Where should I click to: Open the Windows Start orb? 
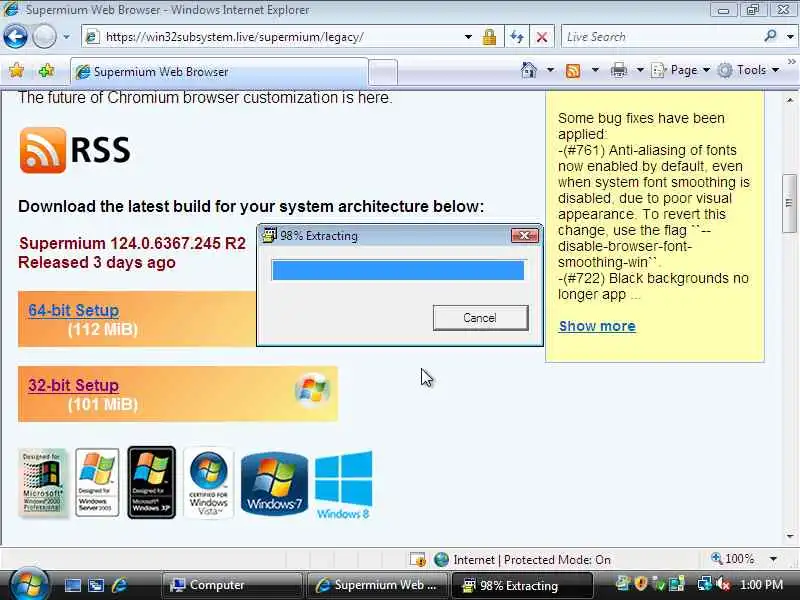tap(28, 585)
